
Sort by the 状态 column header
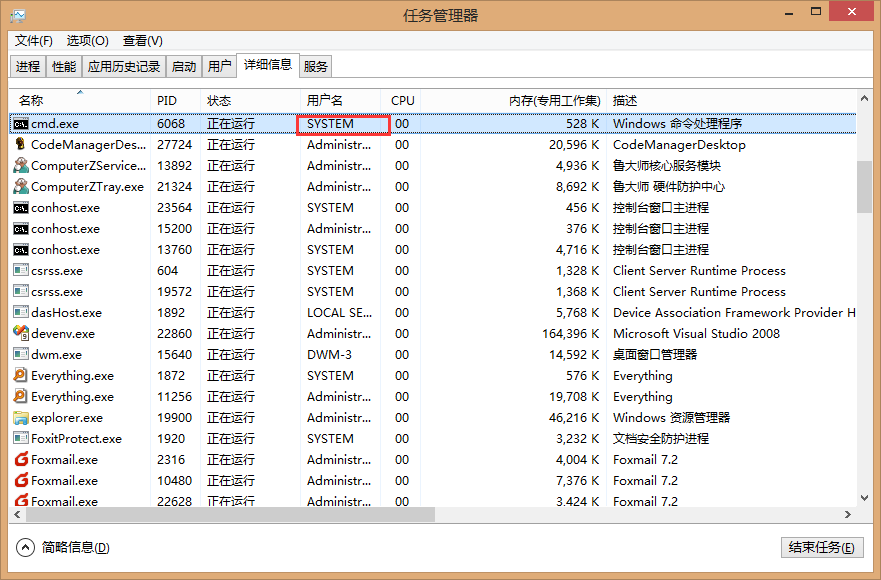[x=251, y=101]
